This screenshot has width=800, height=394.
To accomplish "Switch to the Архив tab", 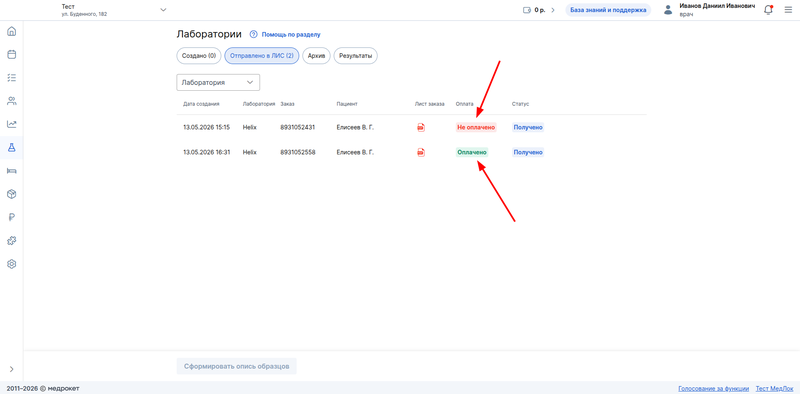I will pos(316,56).
